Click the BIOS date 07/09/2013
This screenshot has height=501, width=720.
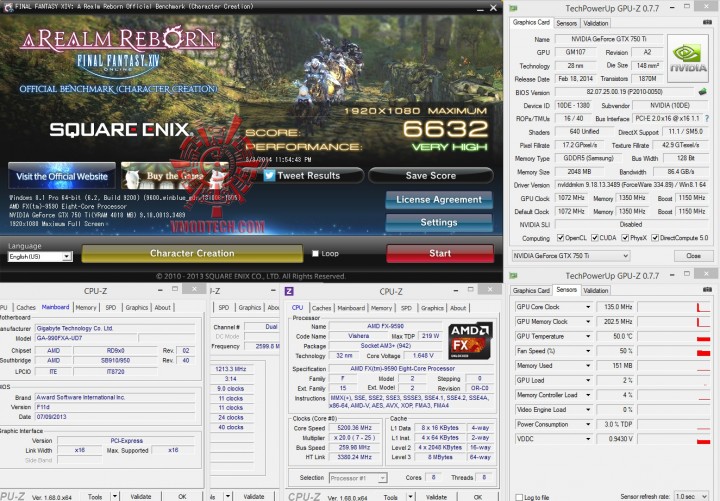(x=115, y=417)
